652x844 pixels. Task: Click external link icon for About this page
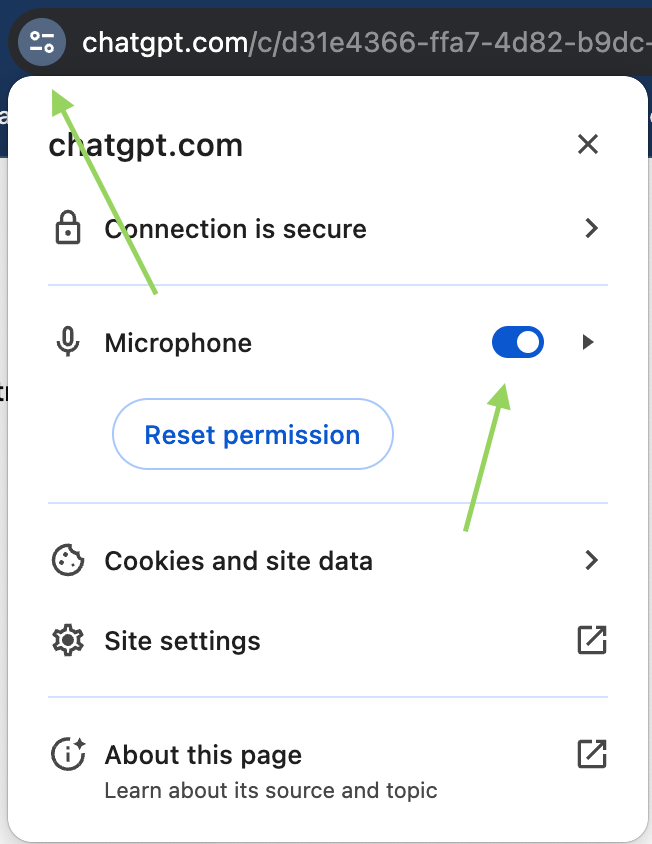pos(592,754)
